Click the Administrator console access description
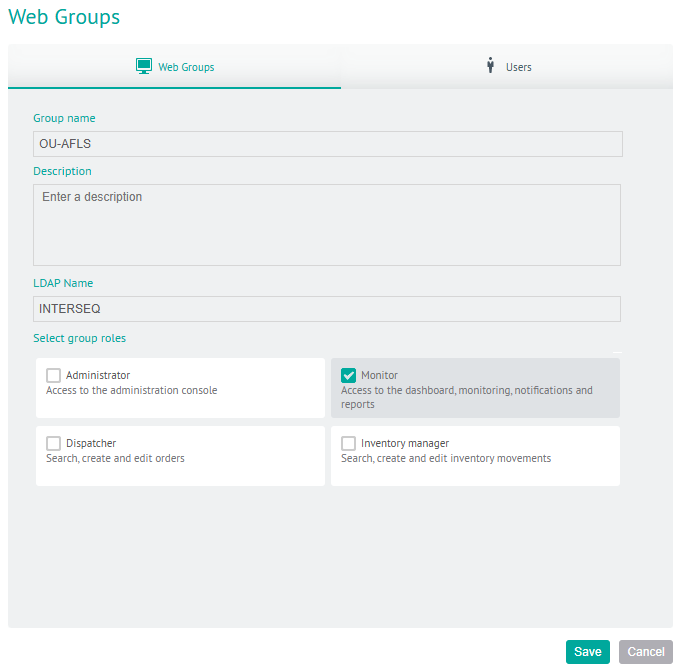Image resolution: width=680 pixels, height=671 pixels. (132, 390)
